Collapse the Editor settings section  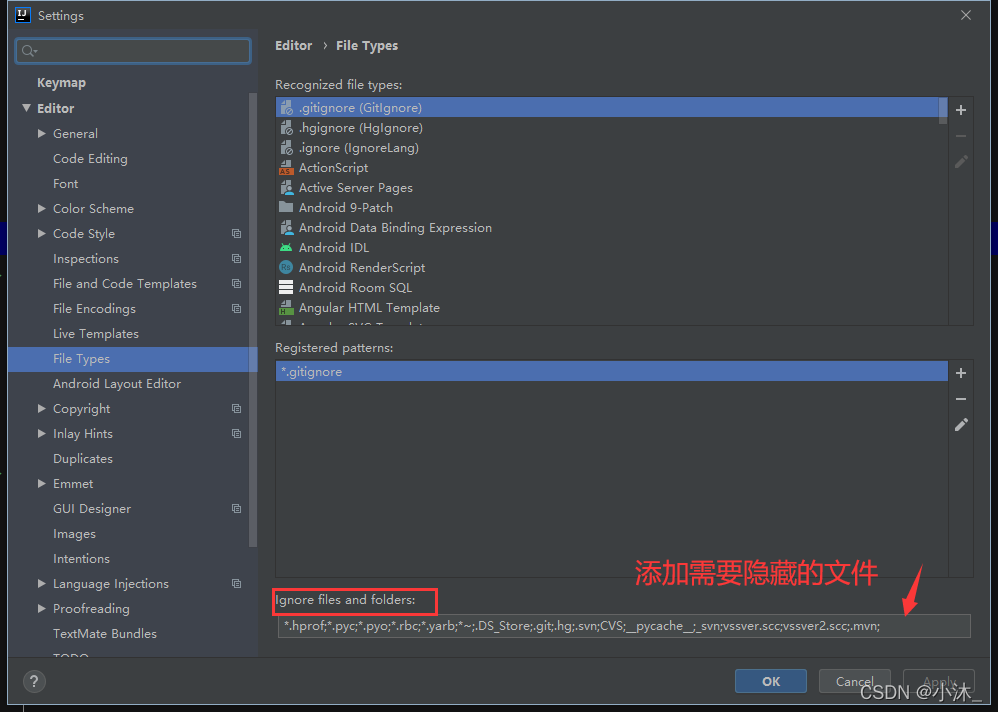(26, 108)
